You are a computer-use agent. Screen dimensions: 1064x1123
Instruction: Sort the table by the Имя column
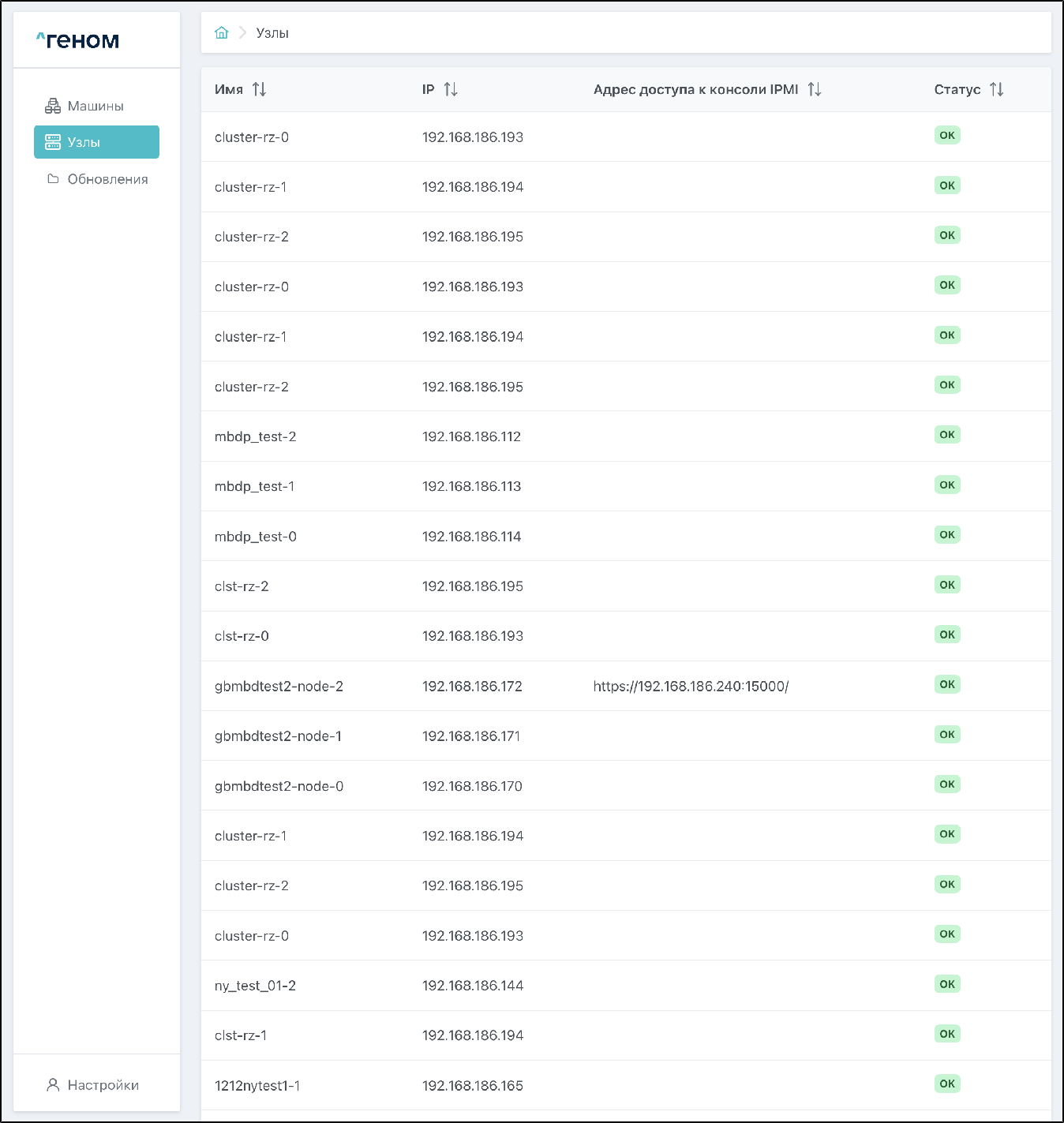pyautogui.click(x=259, y=89)
